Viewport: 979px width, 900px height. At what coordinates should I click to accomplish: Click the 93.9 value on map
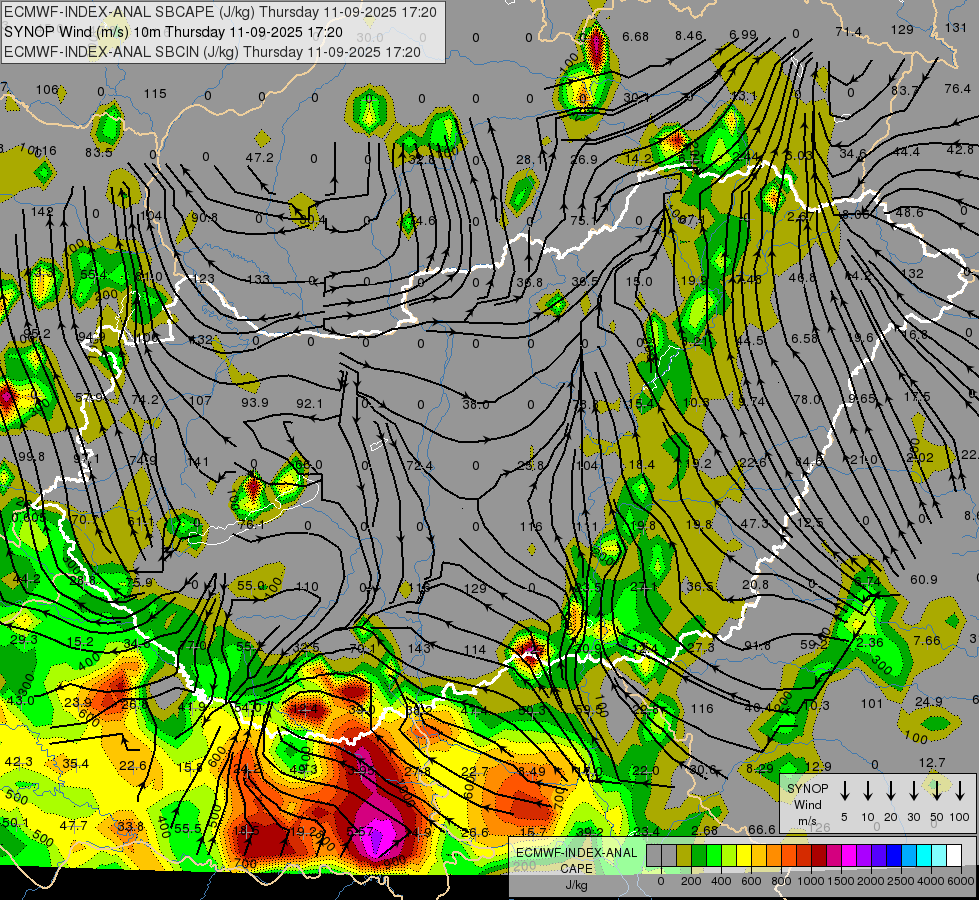point(255,402)
